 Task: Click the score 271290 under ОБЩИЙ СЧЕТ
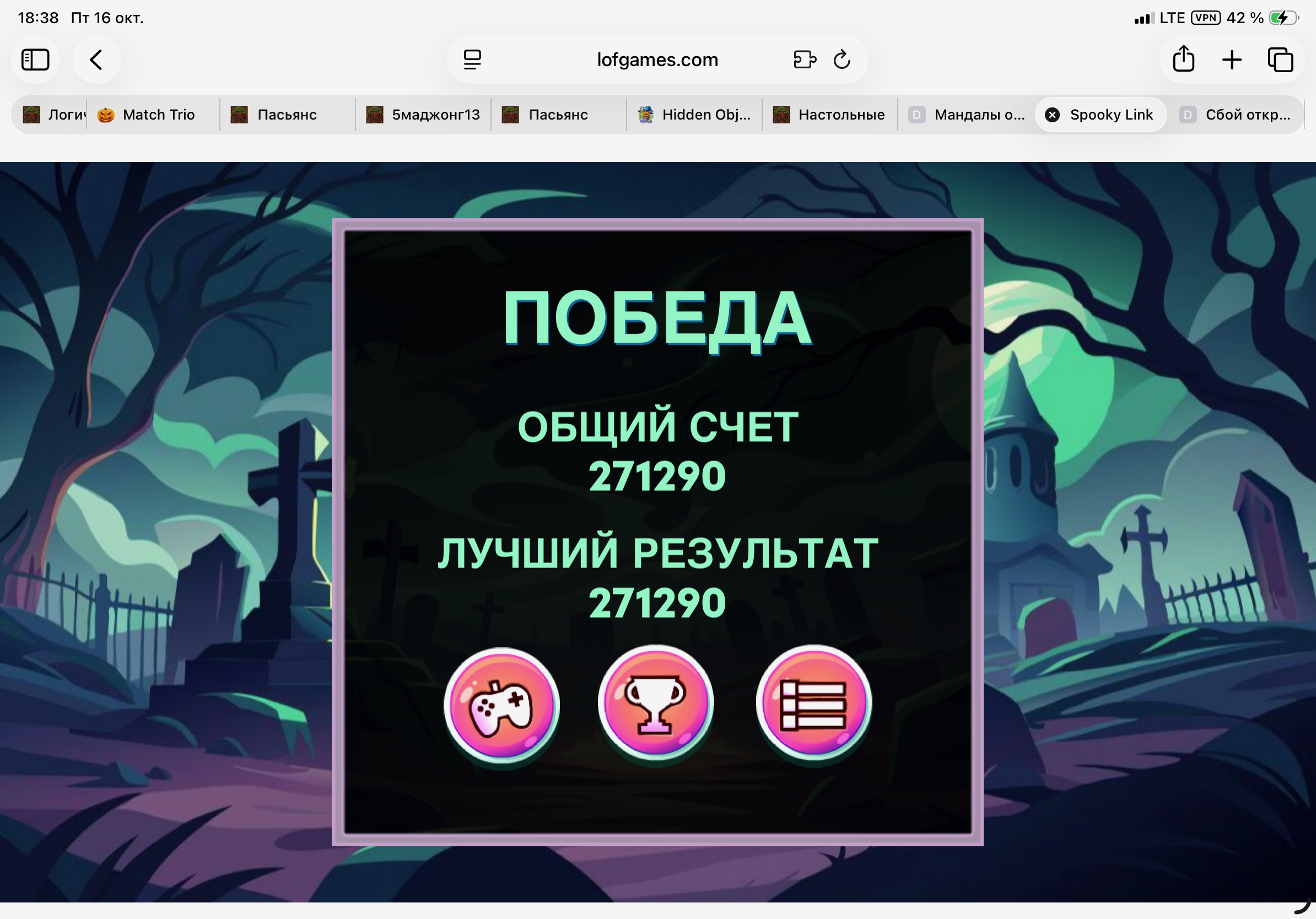point(657,476)
